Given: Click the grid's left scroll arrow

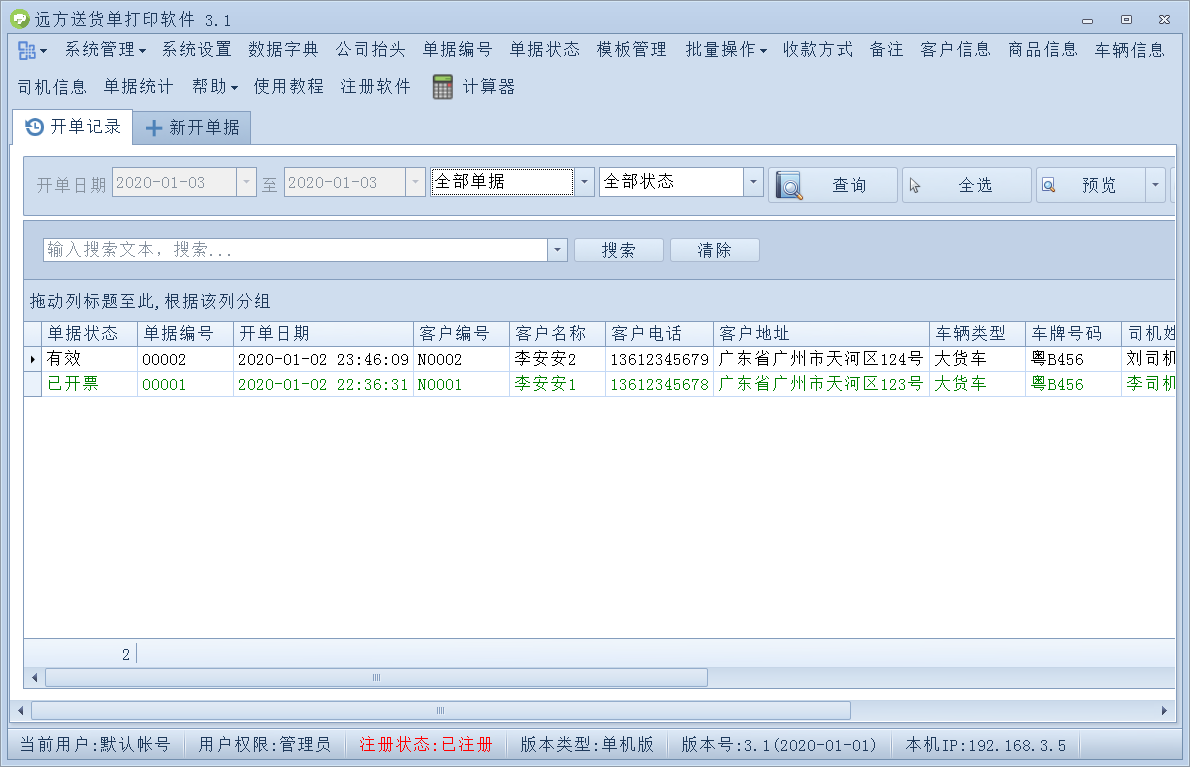Looking at the screenshot, I should click(34, 677).
